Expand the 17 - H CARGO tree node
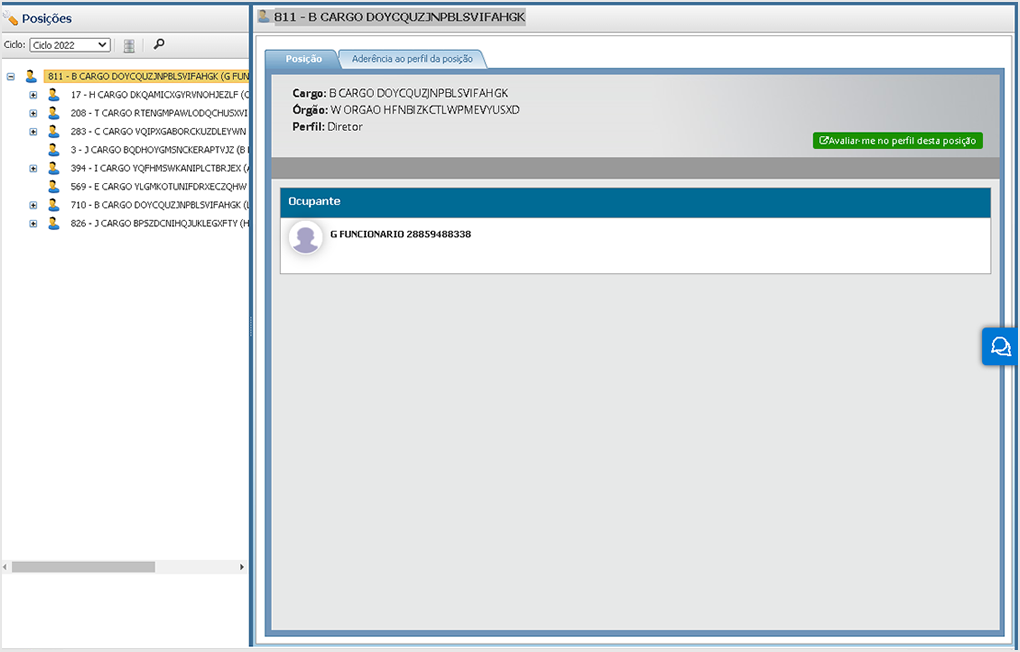 point(33,95)
